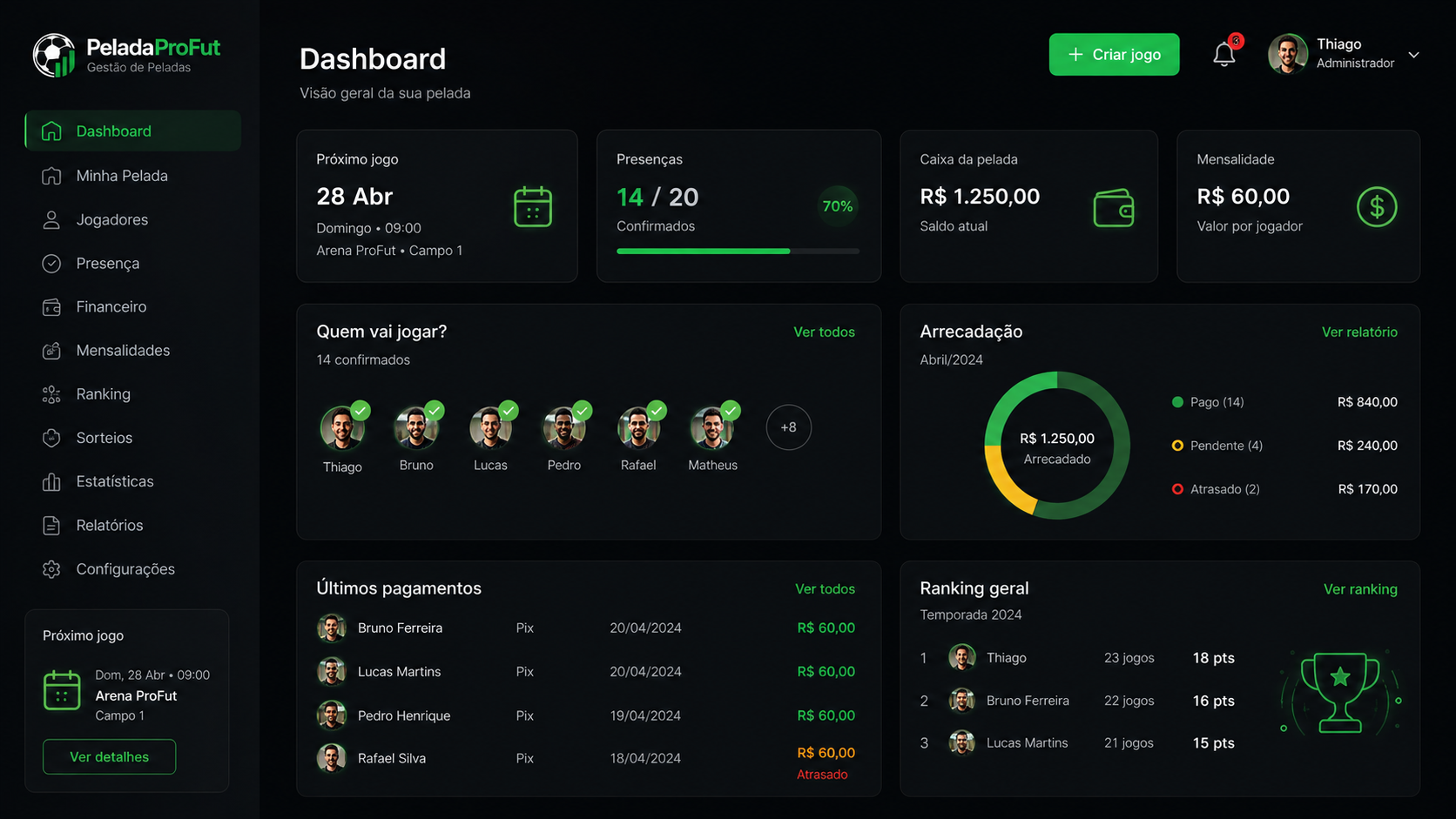Click Ver todos in Últimos pagamentos
The image size is (1456, 819).
click(825, 589)
